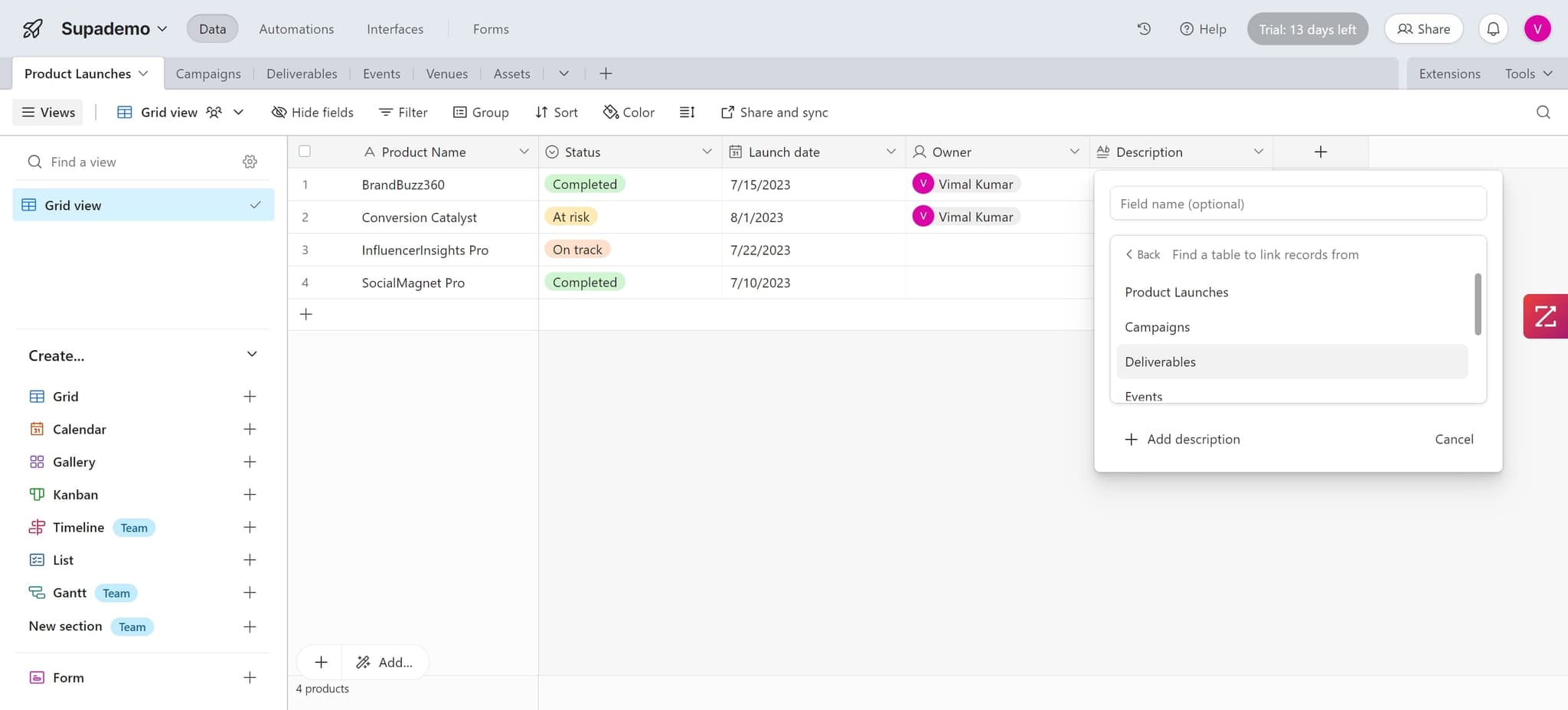The height and width of the screenshot is (710, 1568).
Task: Add a new table with plus icon
Action: (x=606, y=74)
